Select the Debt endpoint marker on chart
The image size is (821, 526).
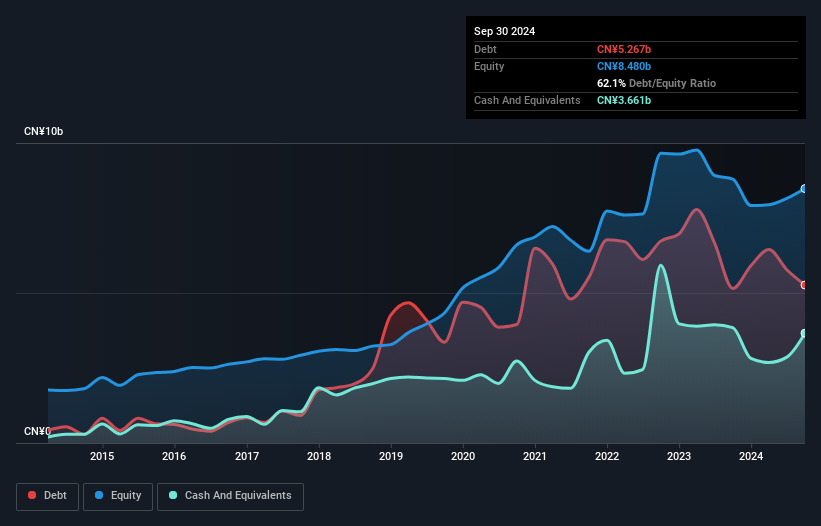pos(804,285)
